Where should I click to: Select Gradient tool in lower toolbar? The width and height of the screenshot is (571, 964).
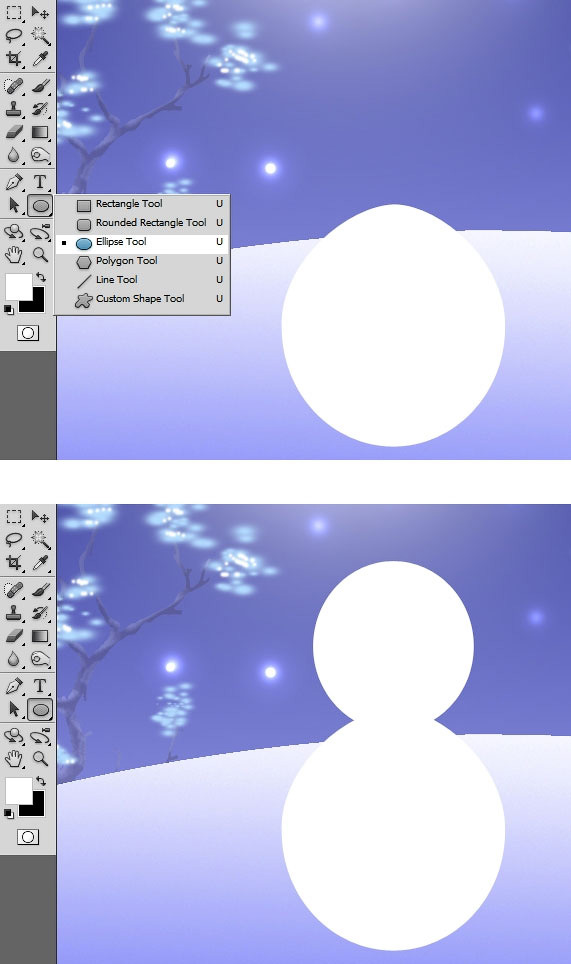41,636
